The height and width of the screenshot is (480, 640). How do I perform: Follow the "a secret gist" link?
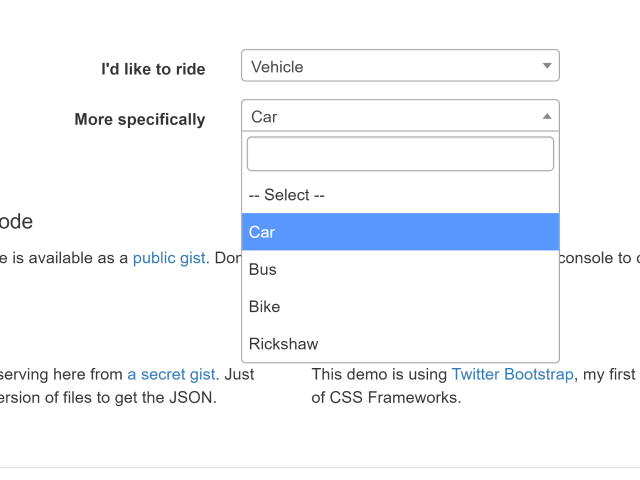click(171, 374)
